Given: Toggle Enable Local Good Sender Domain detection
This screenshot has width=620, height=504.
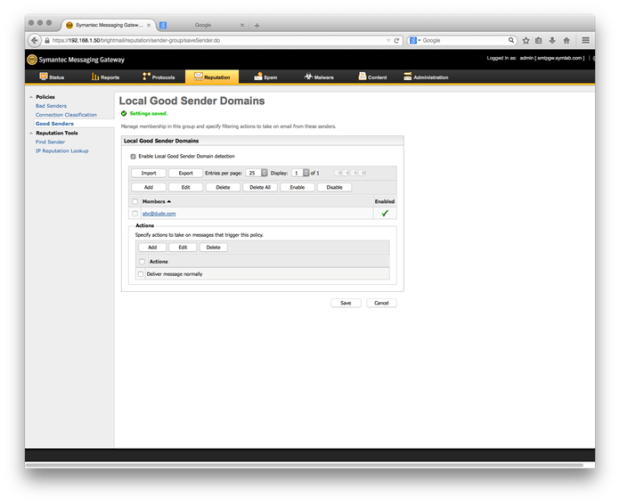Looking at the screenshot, I should (x=133, y=157).
